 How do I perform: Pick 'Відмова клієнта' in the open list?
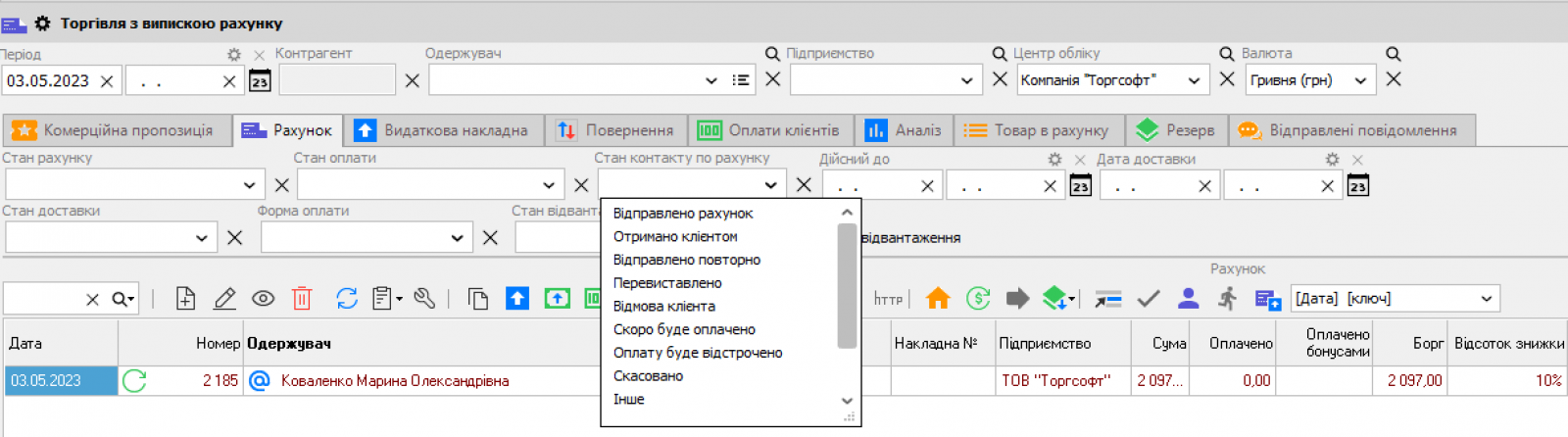663,307
